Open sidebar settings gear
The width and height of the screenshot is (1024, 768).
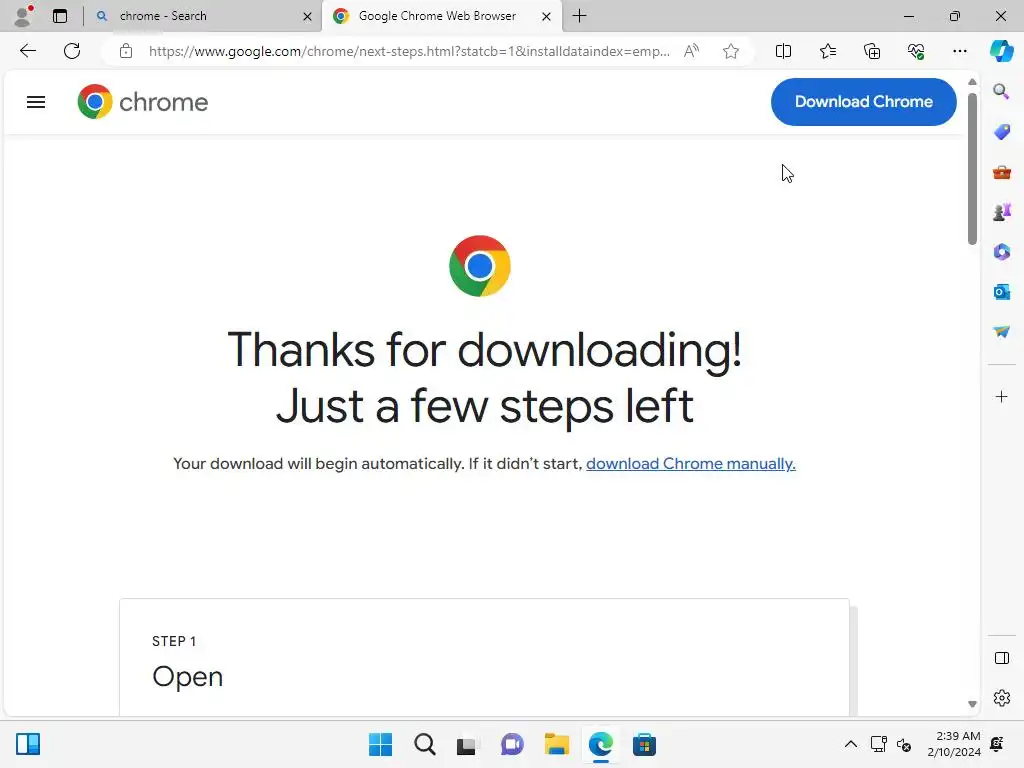(x=1001, y=698)
